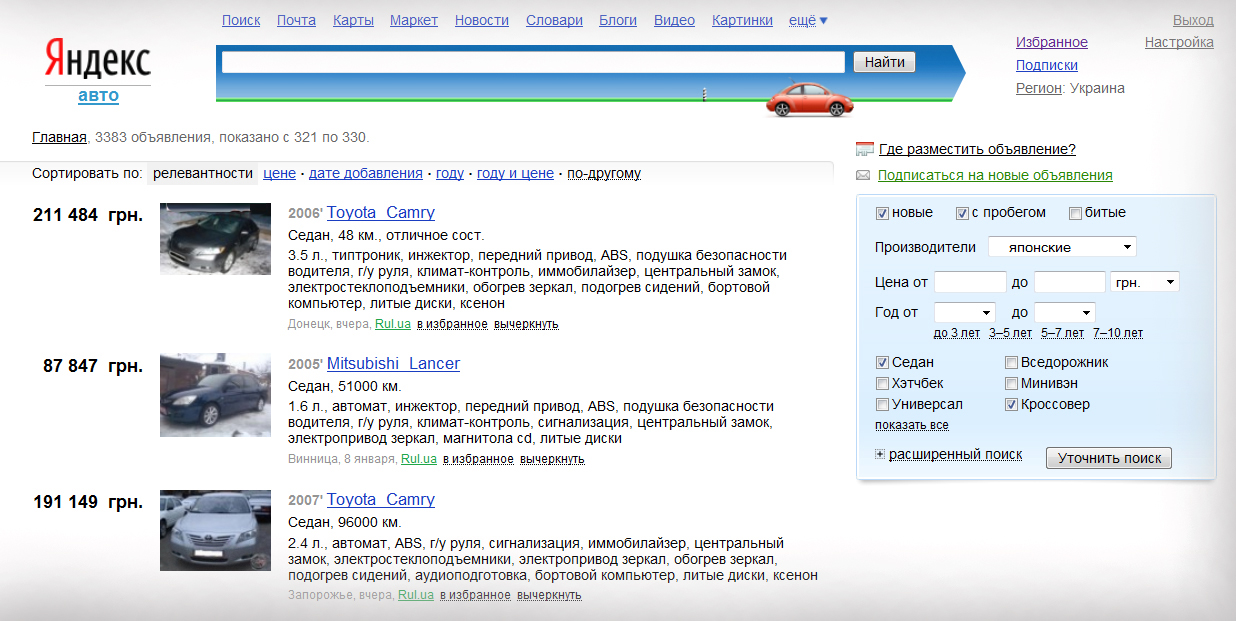Open the 2006 Toyota Camry thumbnail
Viewport: 1236px width, 621px height.
coord(215,240)
